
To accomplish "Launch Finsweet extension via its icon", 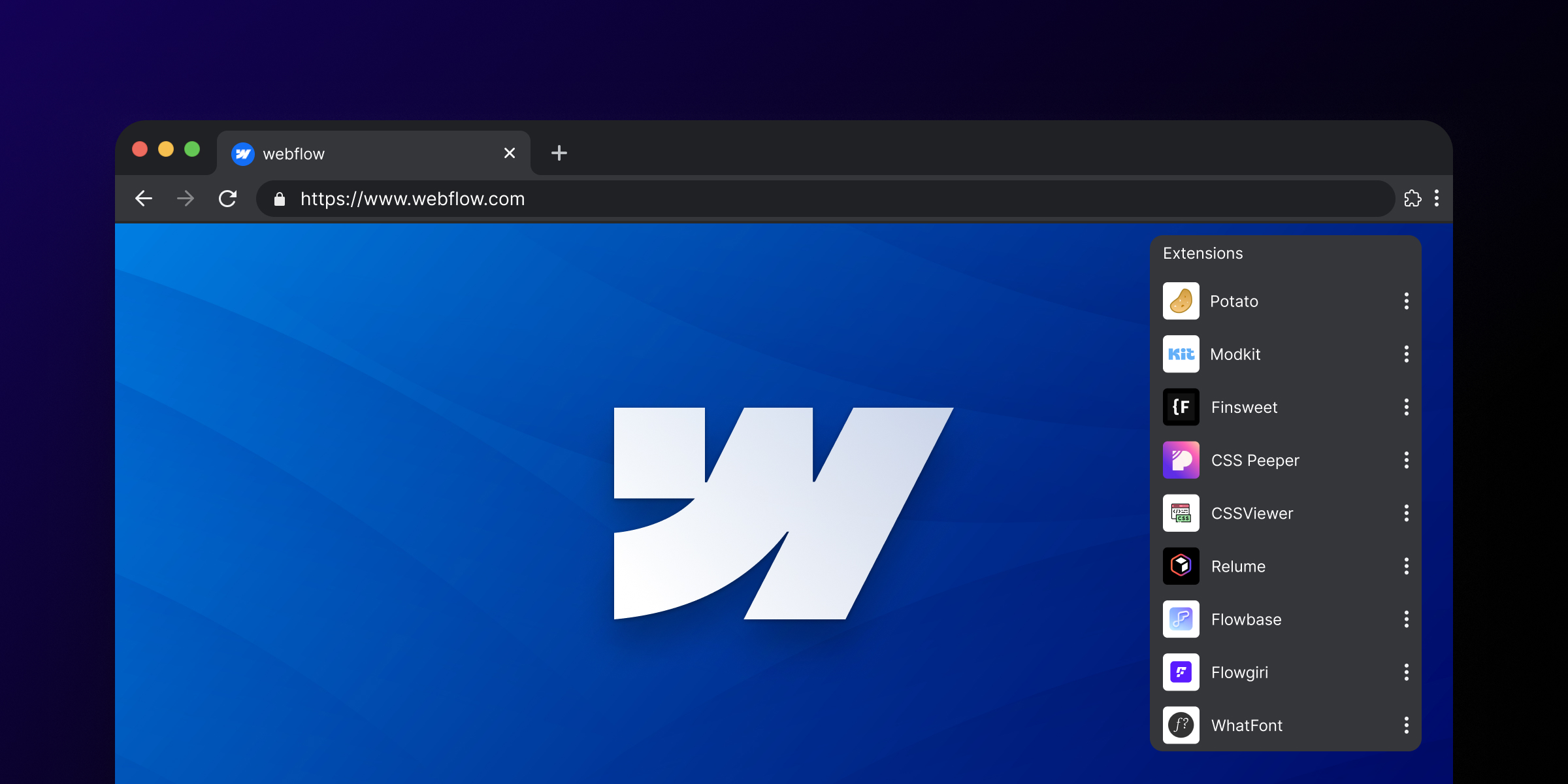I will (1181, 407).
